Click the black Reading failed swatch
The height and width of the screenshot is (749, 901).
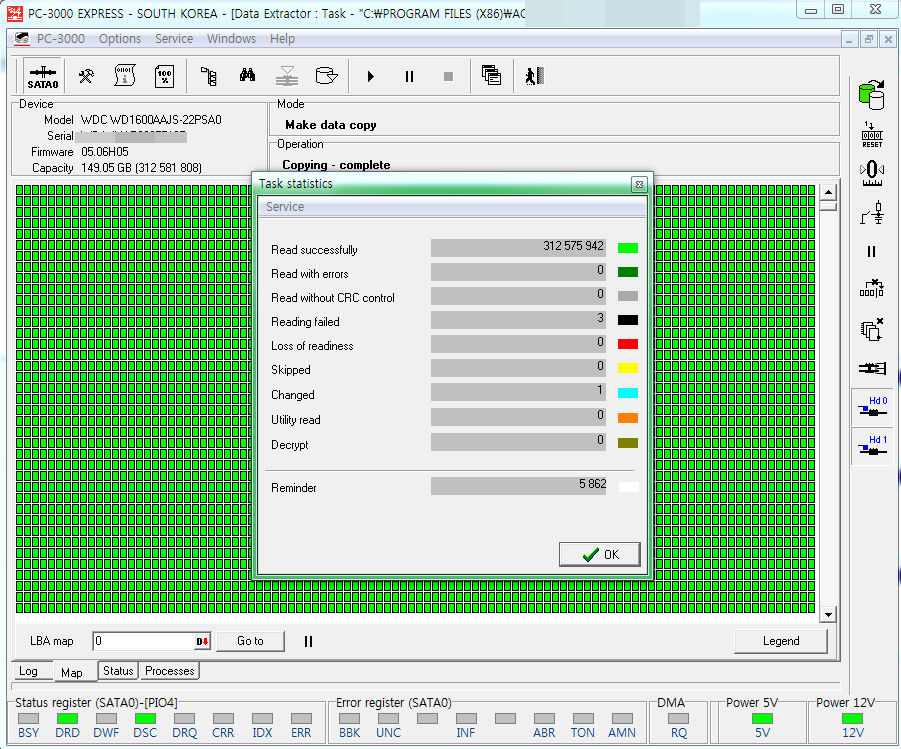pos(627,320)
